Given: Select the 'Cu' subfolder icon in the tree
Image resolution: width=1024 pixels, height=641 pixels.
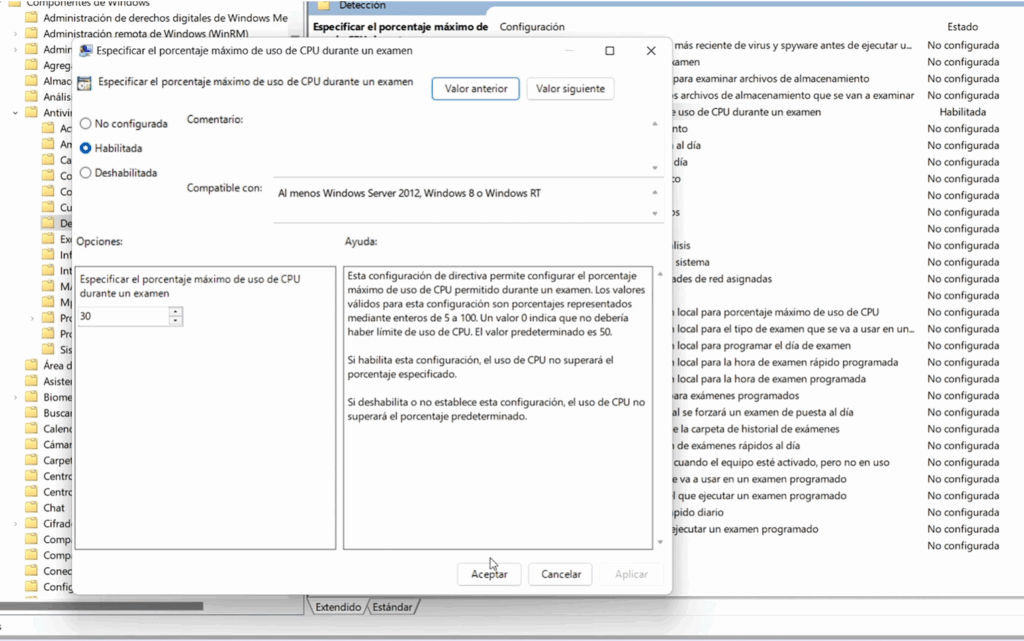Looking at the screenshot, I should tap(48, 207).
